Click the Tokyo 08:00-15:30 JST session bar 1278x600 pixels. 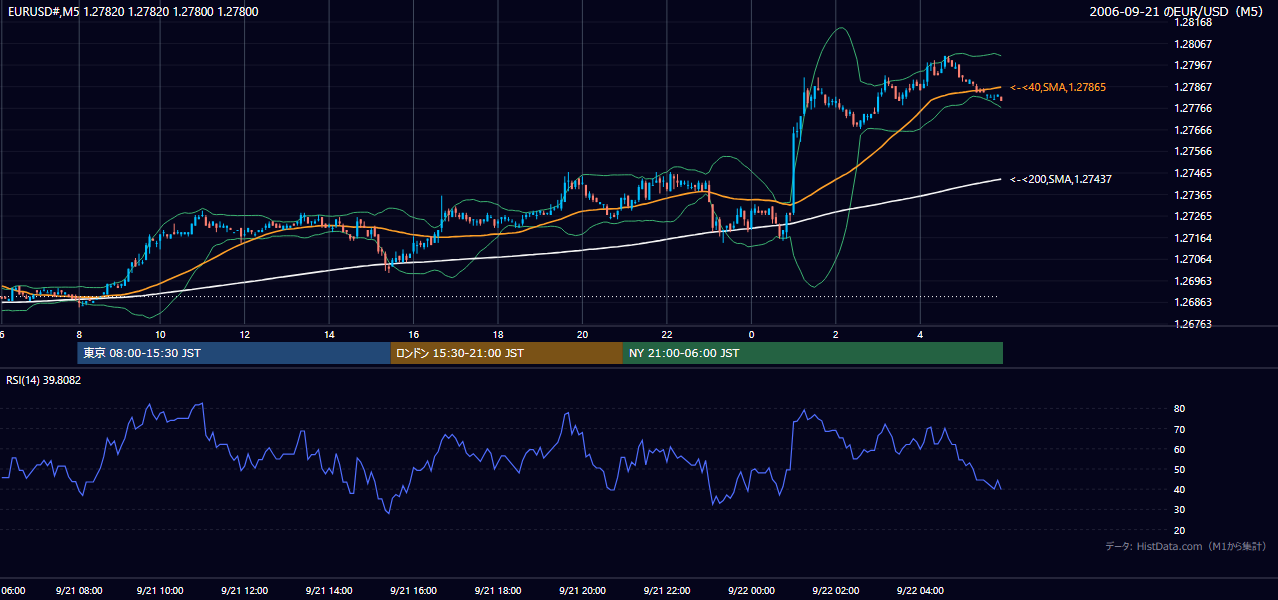pyautogui.click(x=234, y=353)
